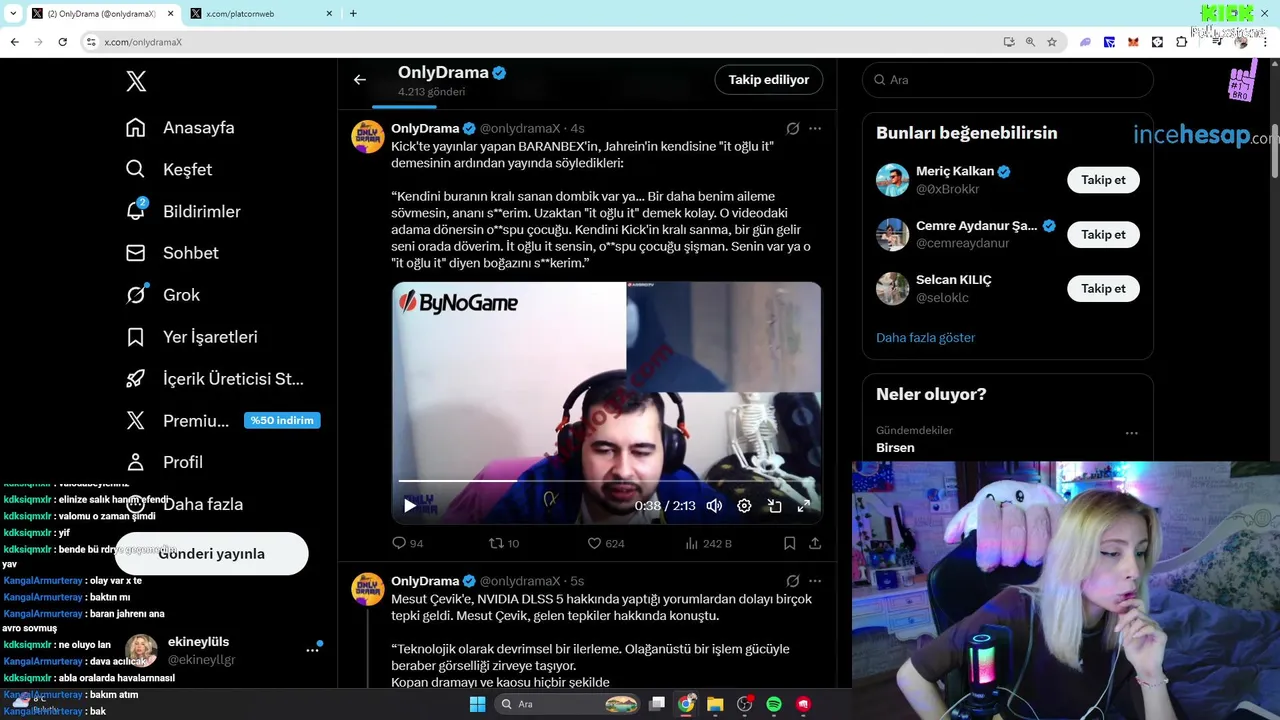Open more options on first OnlyDrama post
The width and height of the screenshot is (1280, 720).
(815, 129)
